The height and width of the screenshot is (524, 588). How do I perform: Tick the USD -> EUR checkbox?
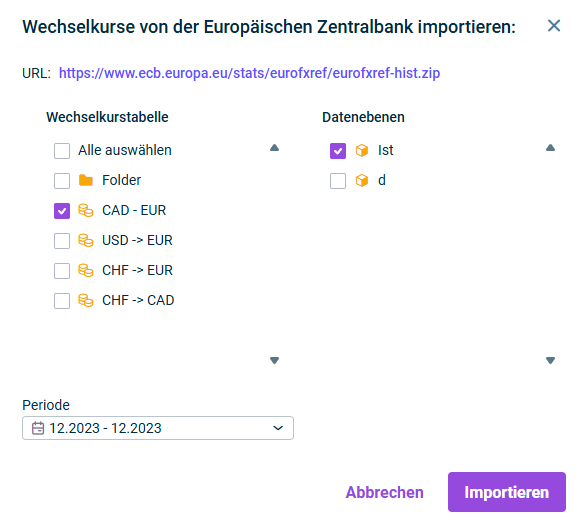click(62, 241)
